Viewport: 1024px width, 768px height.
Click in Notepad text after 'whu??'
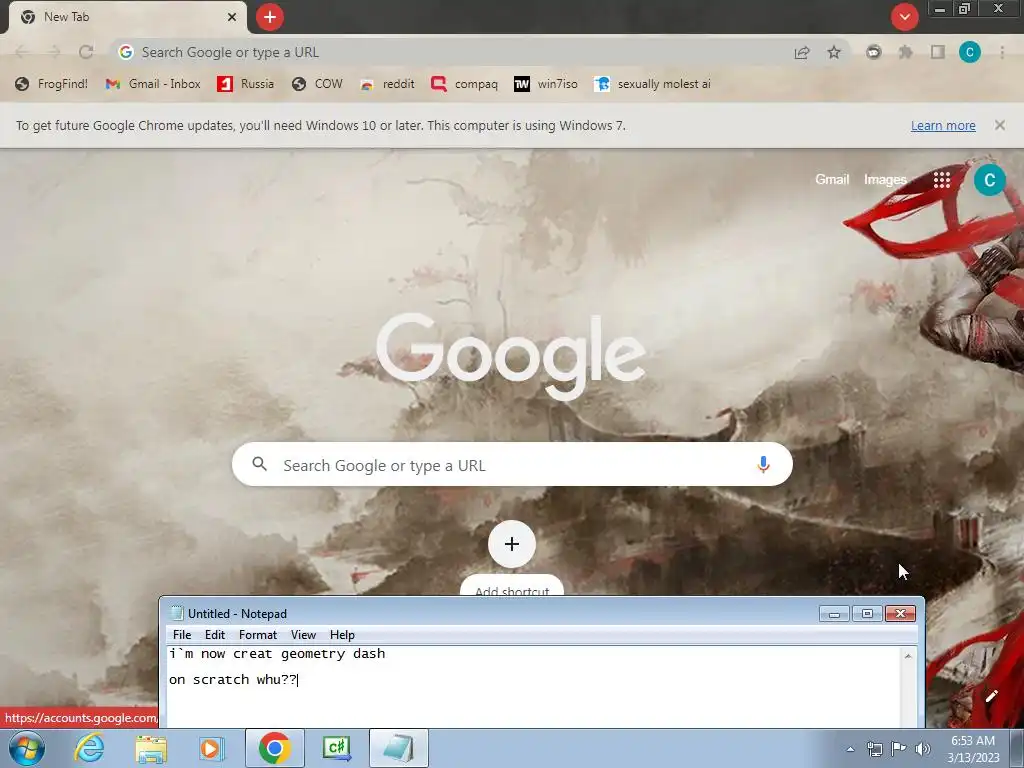(x=299, y=680)
